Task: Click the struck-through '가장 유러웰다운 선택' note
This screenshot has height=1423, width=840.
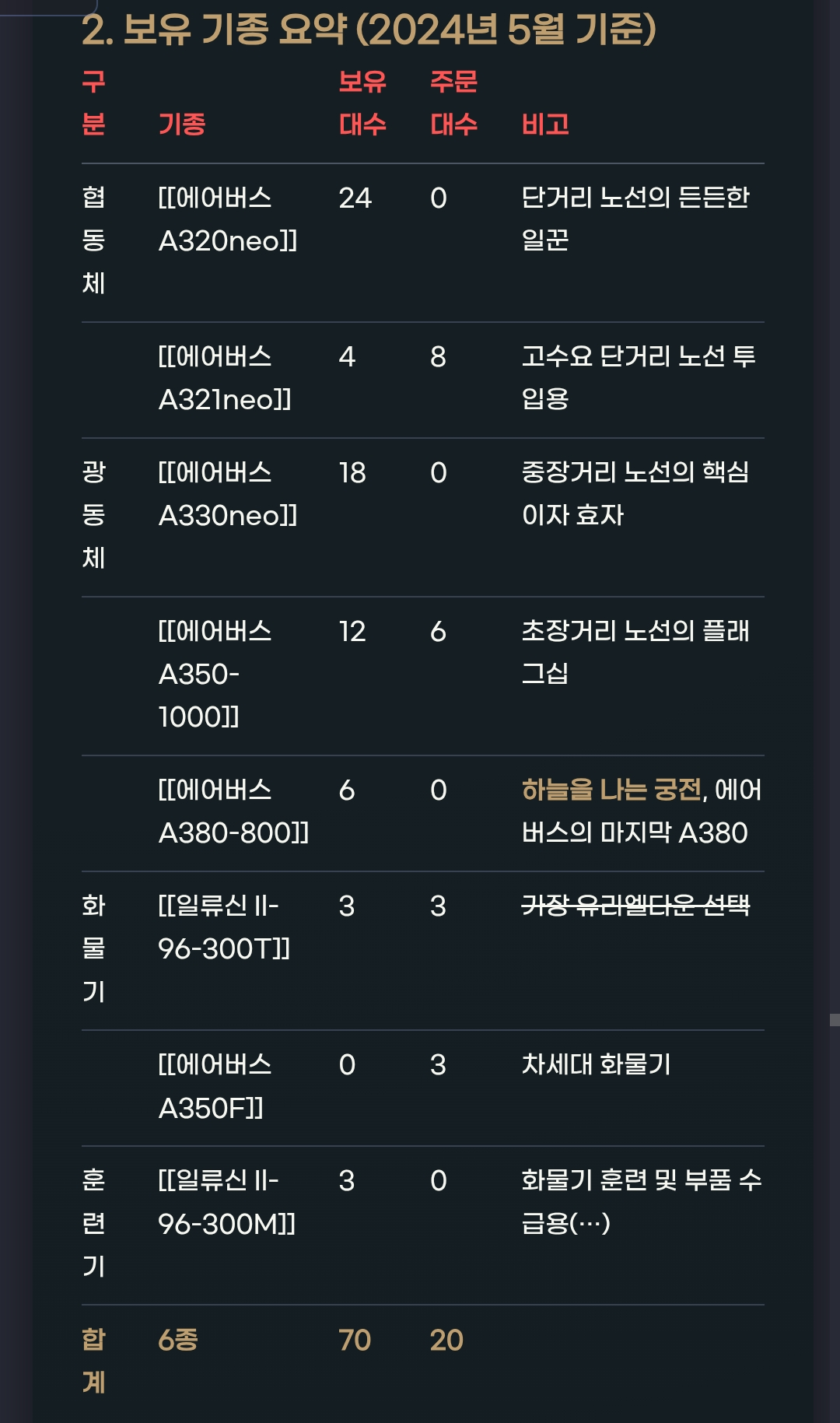Action: (x=635, y=906)
